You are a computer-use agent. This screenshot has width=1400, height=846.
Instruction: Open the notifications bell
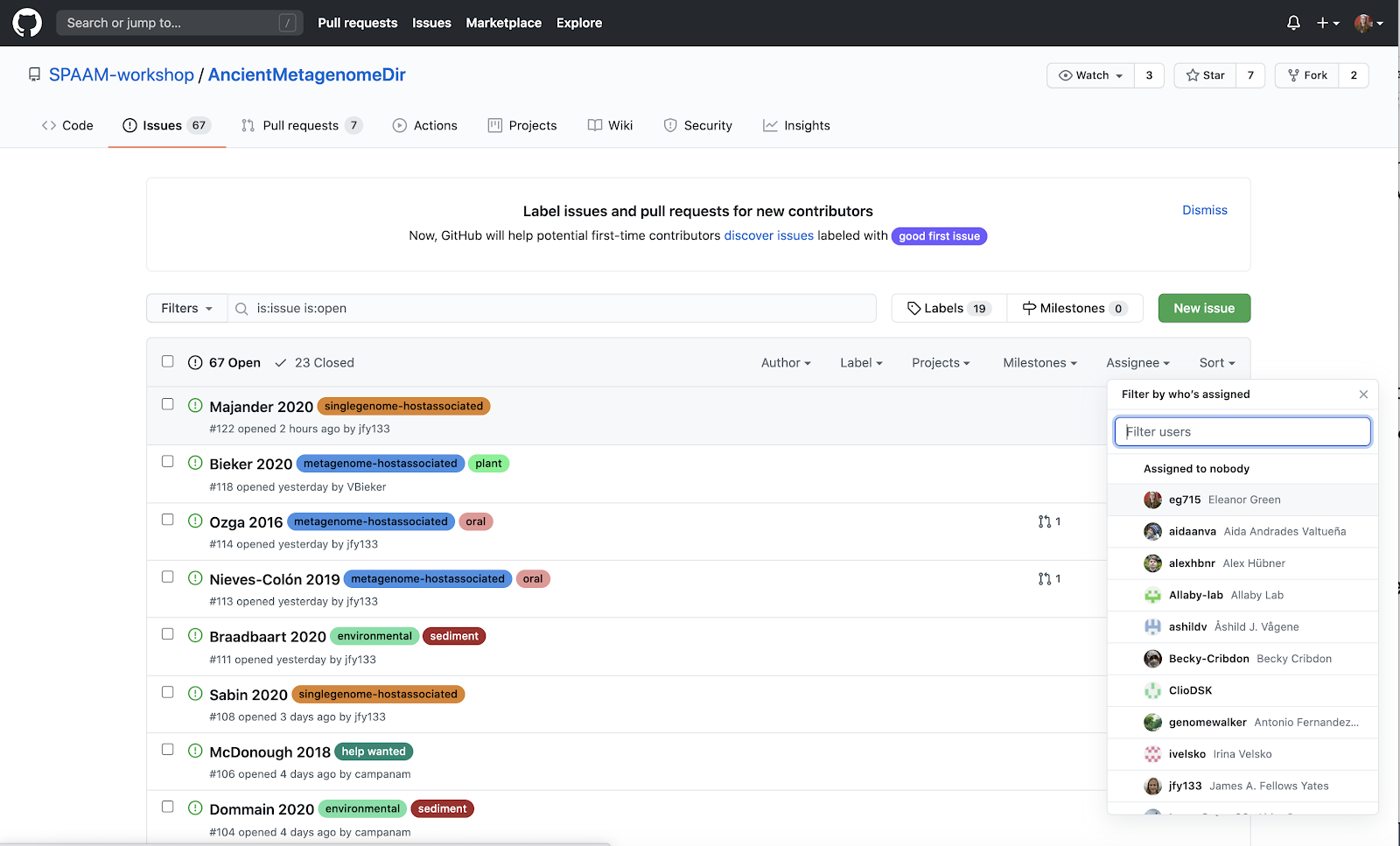pyautogui.click(x=1293, y=23)
